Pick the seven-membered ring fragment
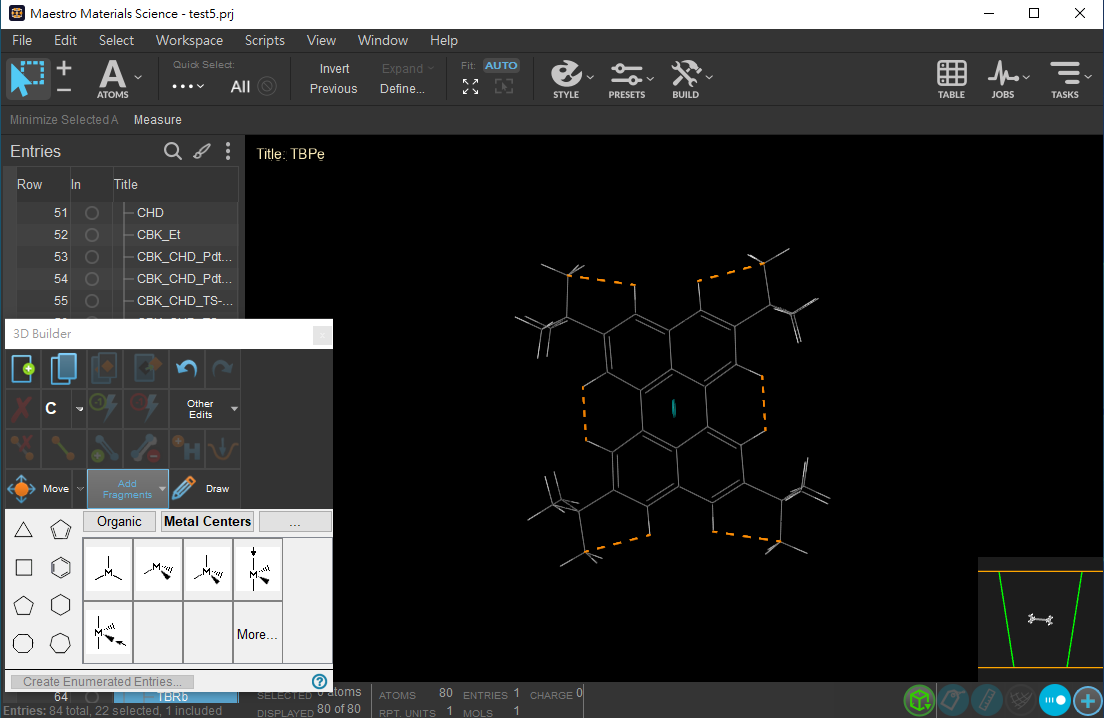 [61, 643]
